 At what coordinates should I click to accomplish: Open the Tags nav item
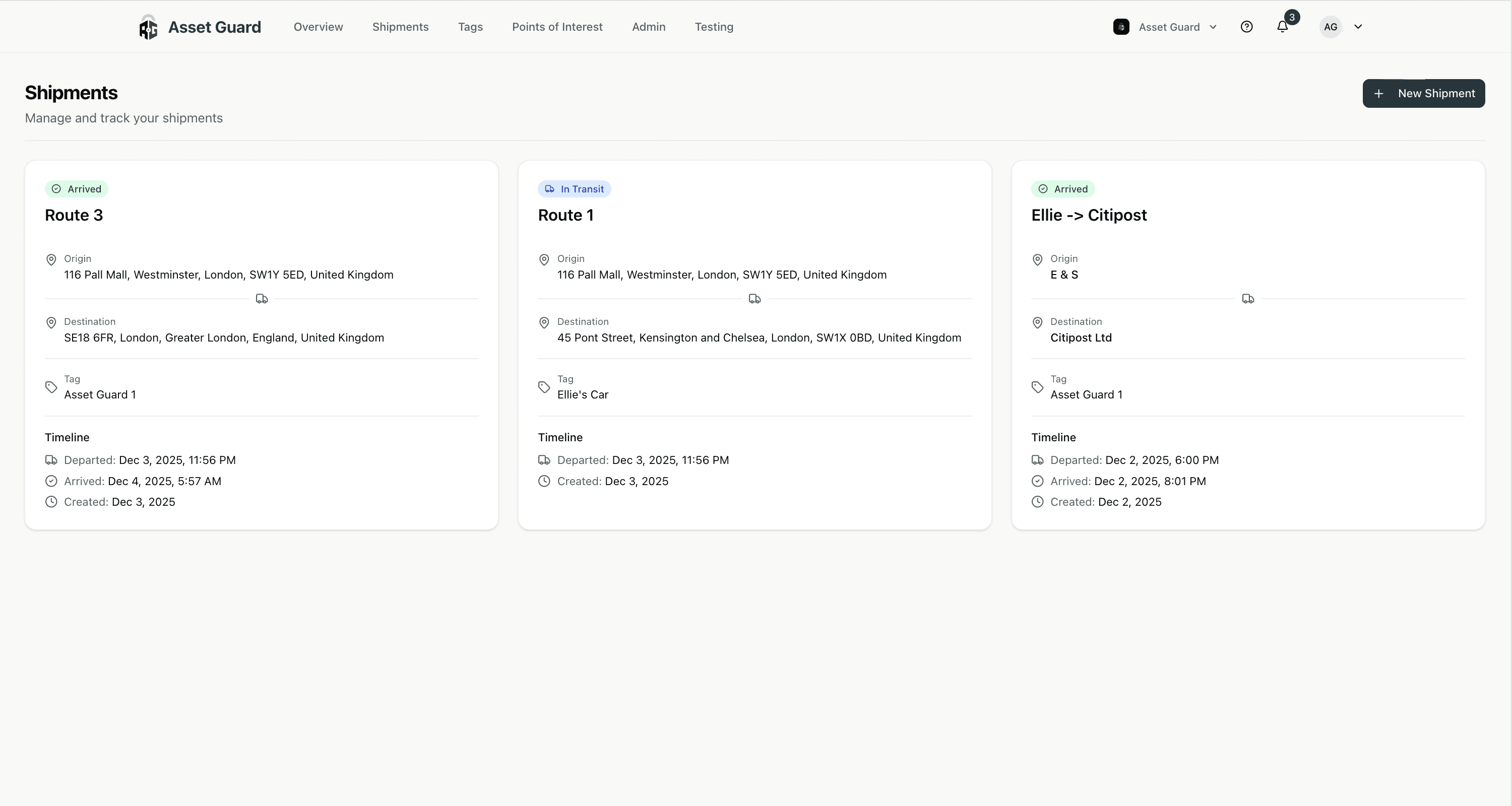click(x=470, y=27)
